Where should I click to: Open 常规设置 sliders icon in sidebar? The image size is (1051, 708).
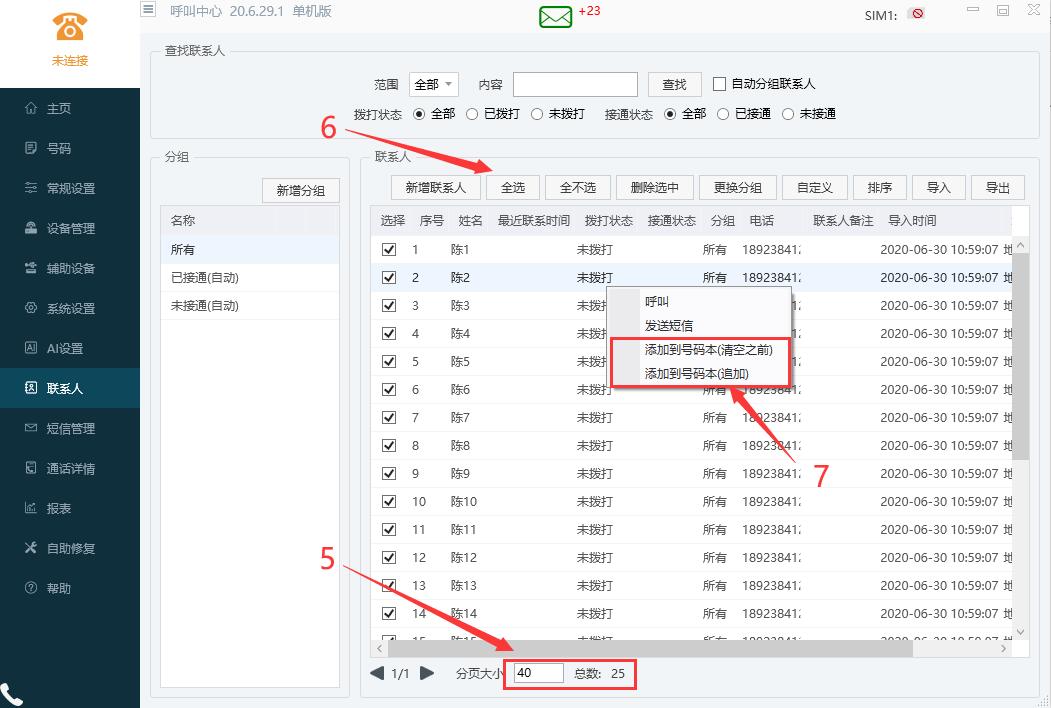pos(31,188)
